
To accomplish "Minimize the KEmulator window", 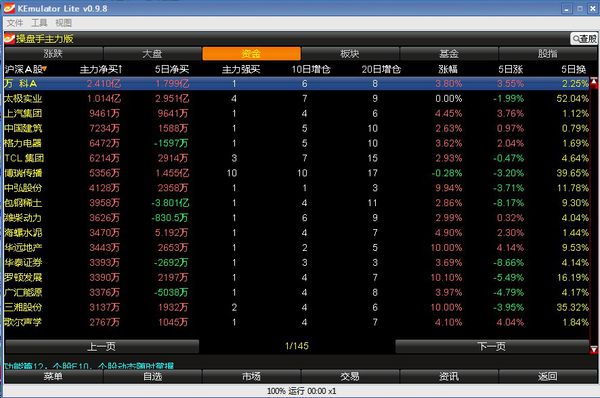I will [567, 9].
